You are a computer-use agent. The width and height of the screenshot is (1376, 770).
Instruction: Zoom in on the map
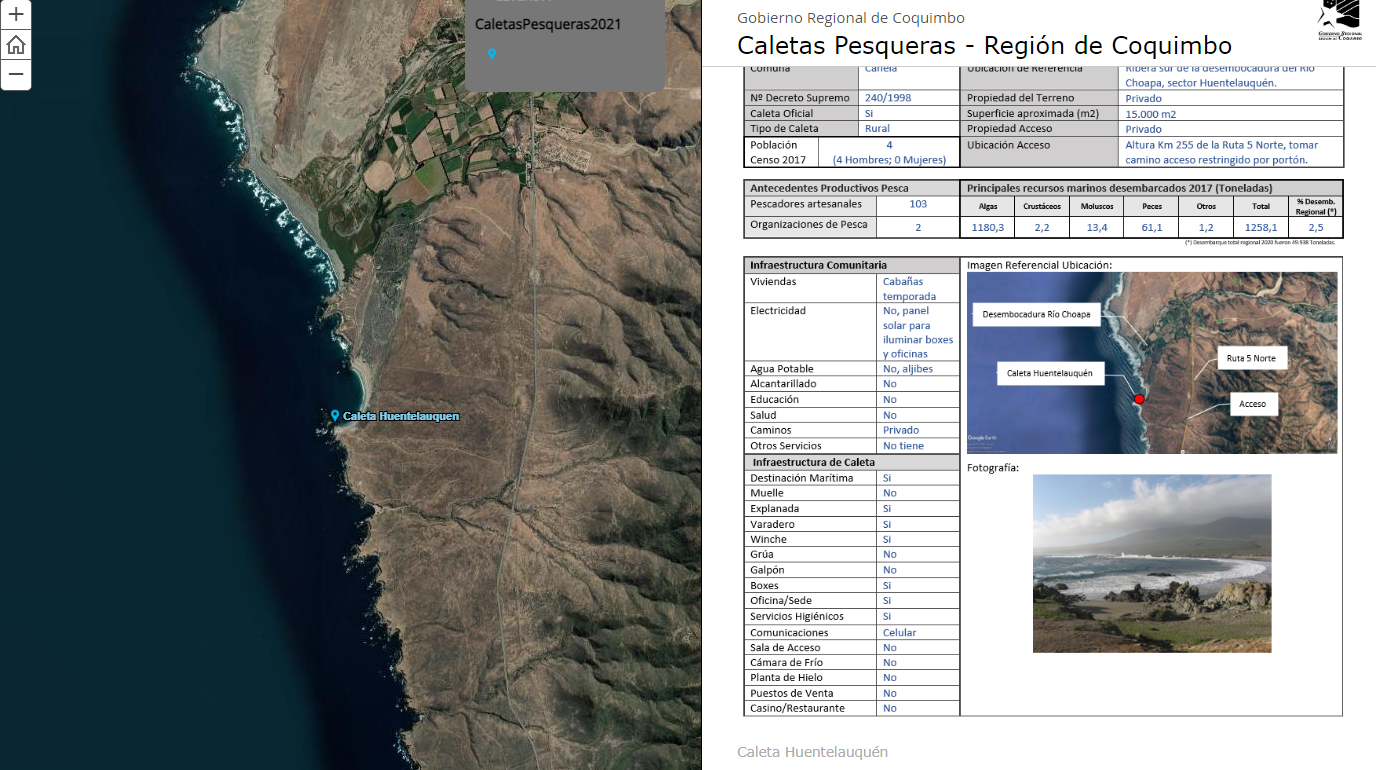tap(16, 15)
